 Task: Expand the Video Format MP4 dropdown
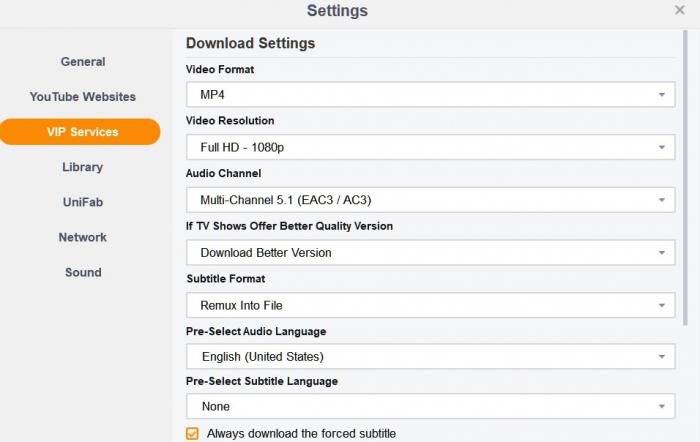tap(430, 95)
